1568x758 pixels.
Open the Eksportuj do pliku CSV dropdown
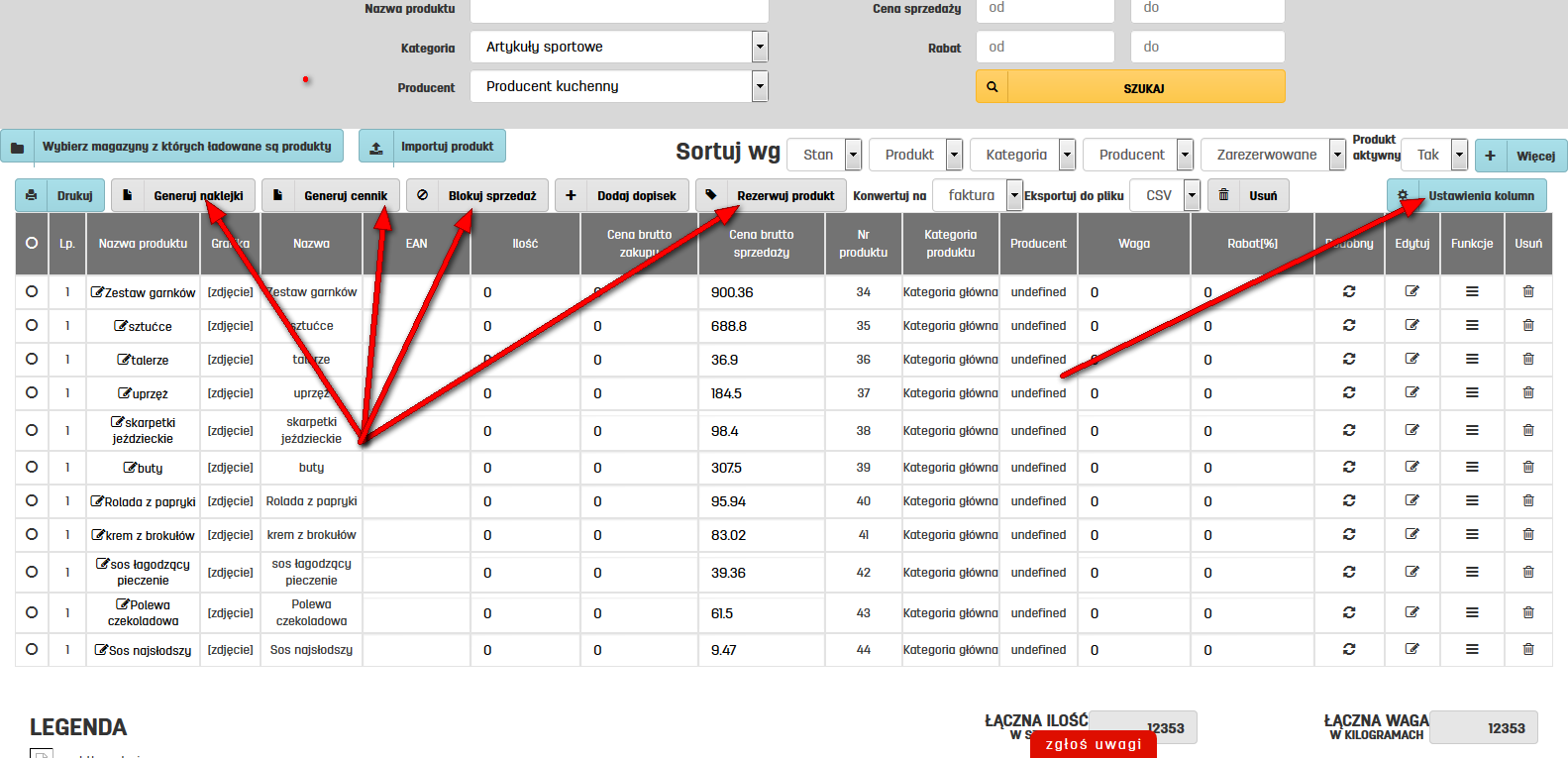pyautogui.click(x=1166, y=195)
